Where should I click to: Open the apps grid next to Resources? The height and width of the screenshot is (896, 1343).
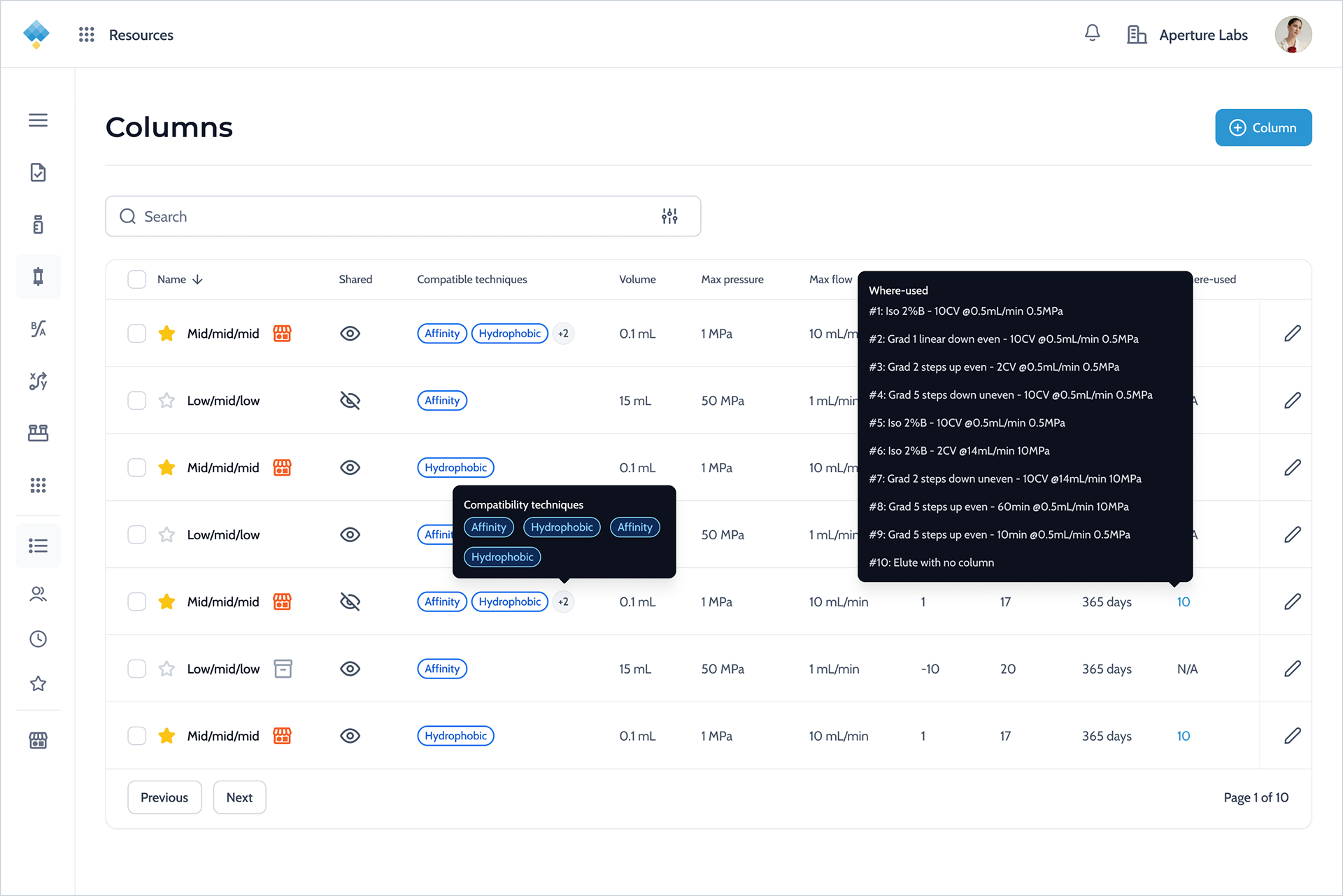pos(86,35)
